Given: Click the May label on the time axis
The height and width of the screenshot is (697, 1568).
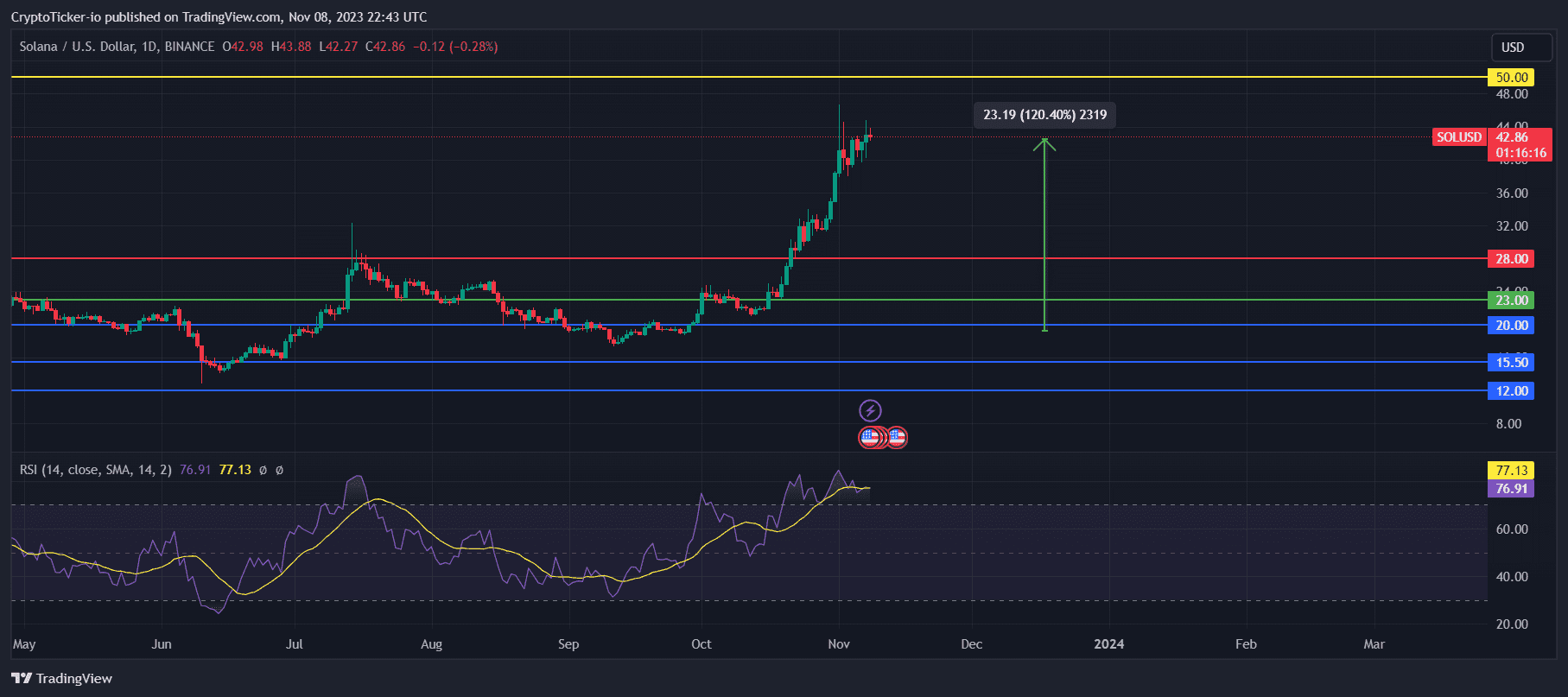Looking at the screenshot, I should pos(24,644).
